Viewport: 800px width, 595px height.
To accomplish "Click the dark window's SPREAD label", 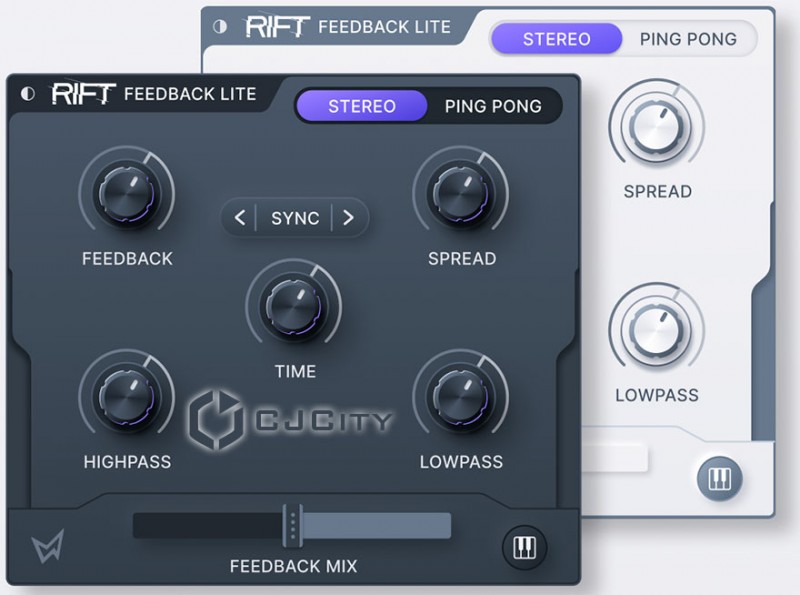I will click(x=462, y=259).
